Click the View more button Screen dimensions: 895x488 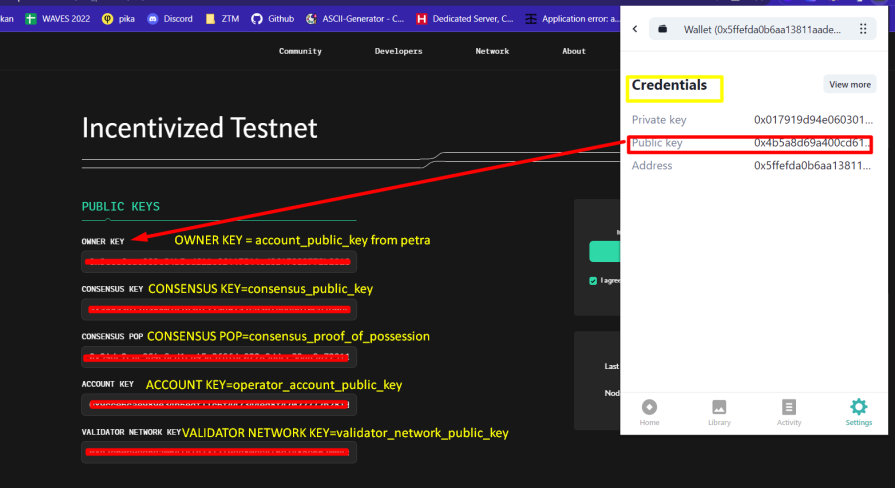click(850, 85)
